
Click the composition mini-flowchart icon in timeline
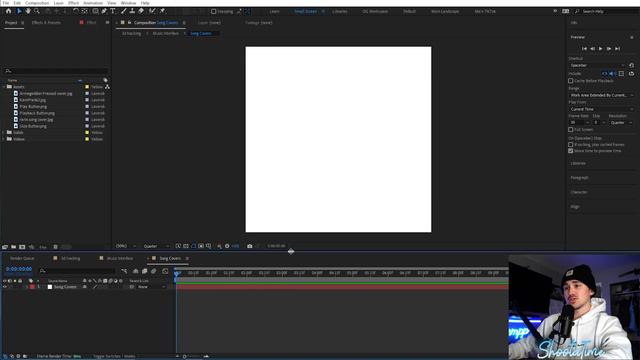[124, 271]
